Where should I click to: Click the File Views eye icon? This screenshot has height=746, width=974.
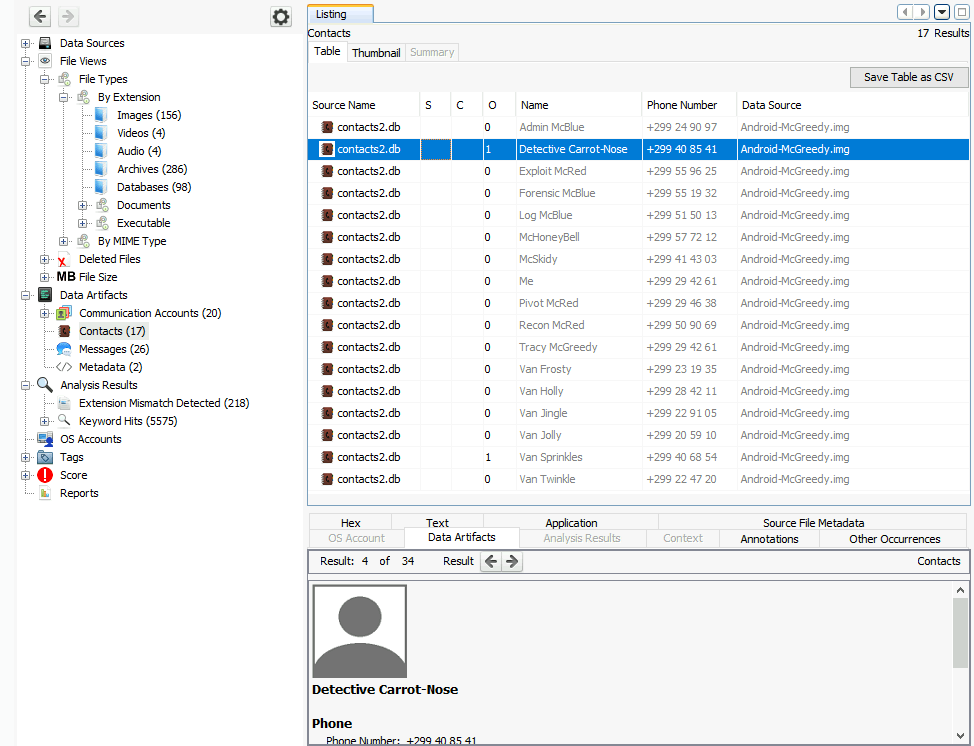(45, 61)
